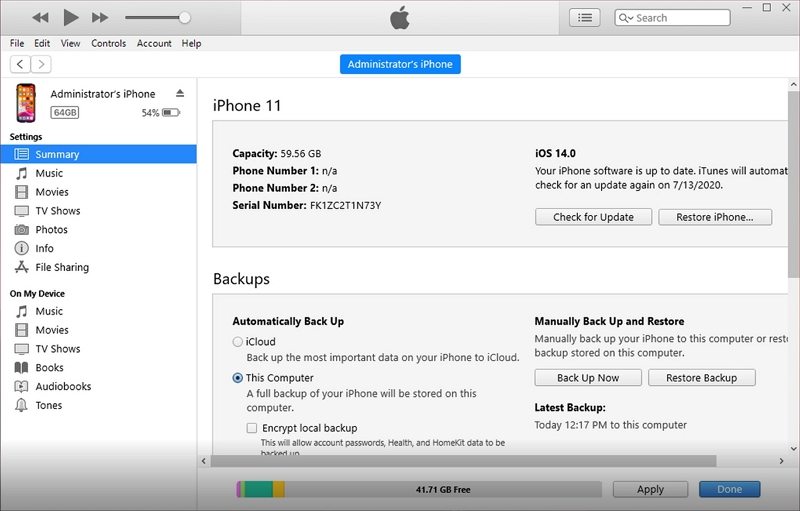The height and width of the screenshot is (511, 800).
Task: Click the 41.71 GB Free label
Action: 443,490
